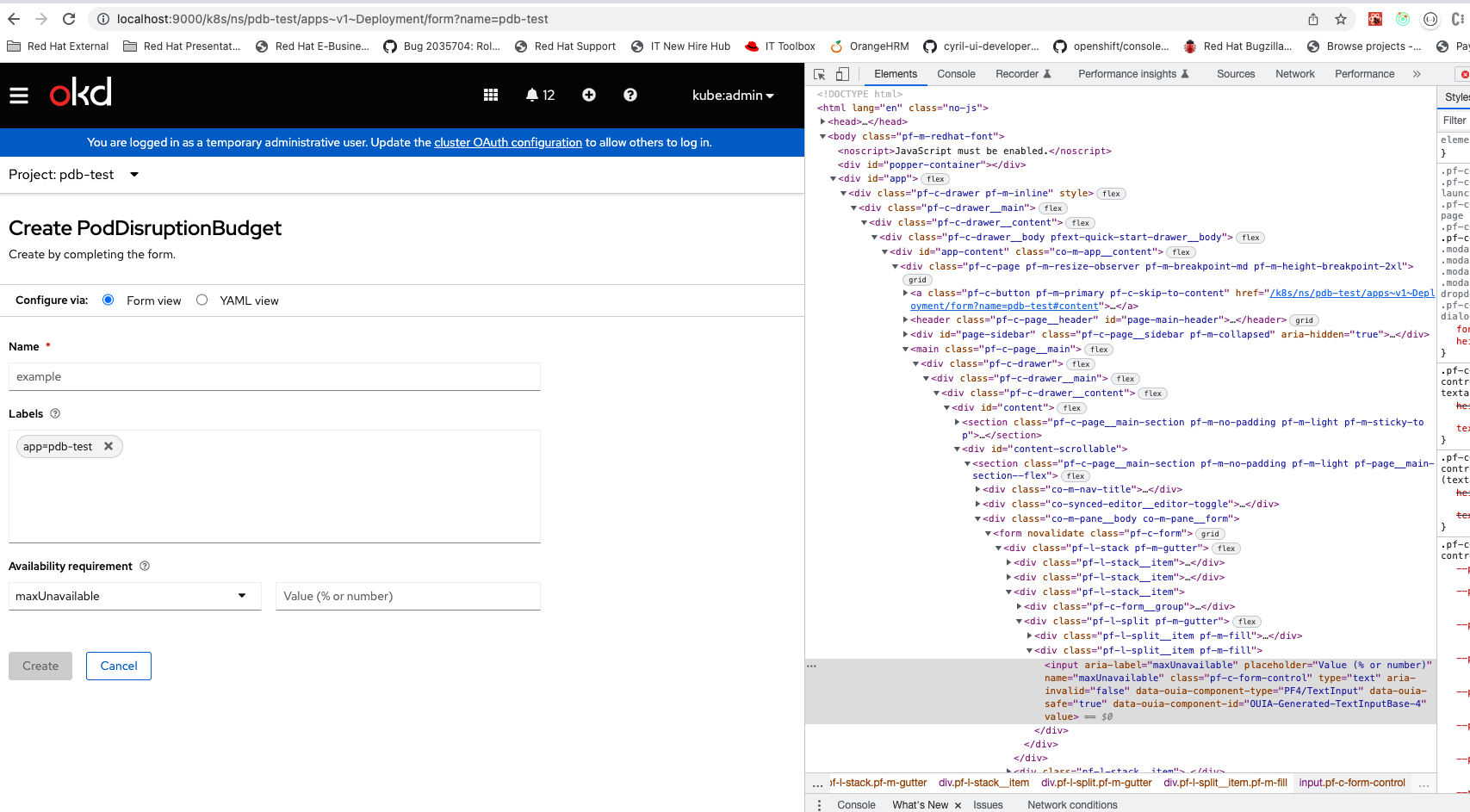Switch to the Network tab
1470x812 pixels.
pyautogui.click(x=1295, y=74)
